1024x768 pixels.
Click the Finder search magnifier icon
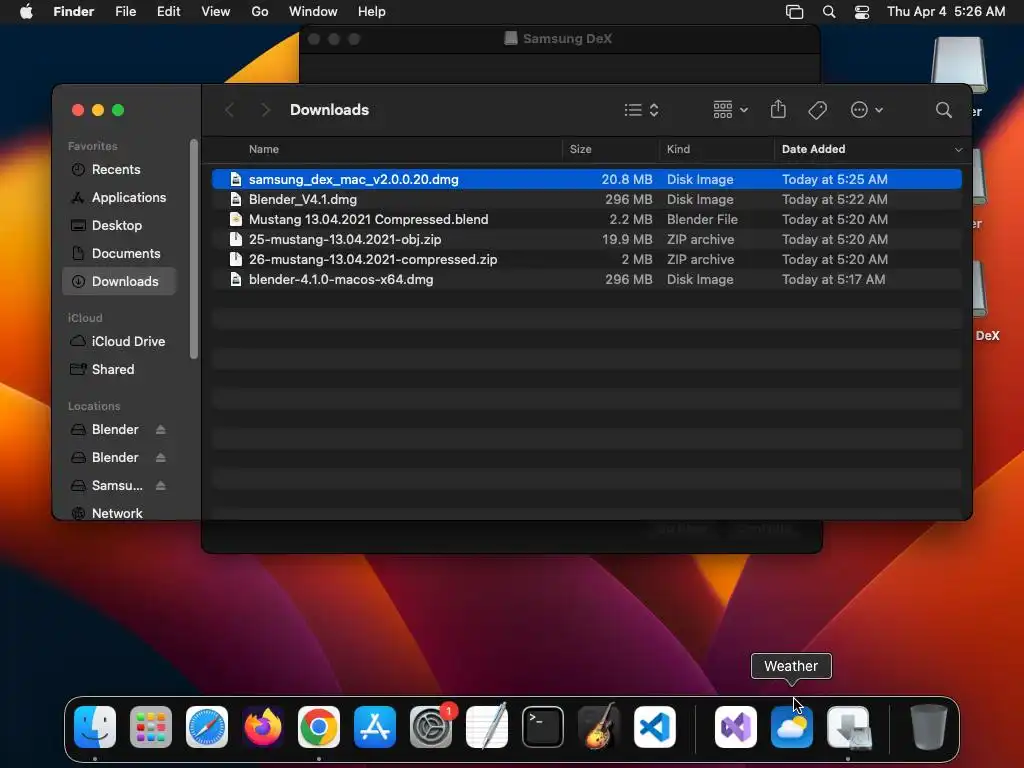943,110
